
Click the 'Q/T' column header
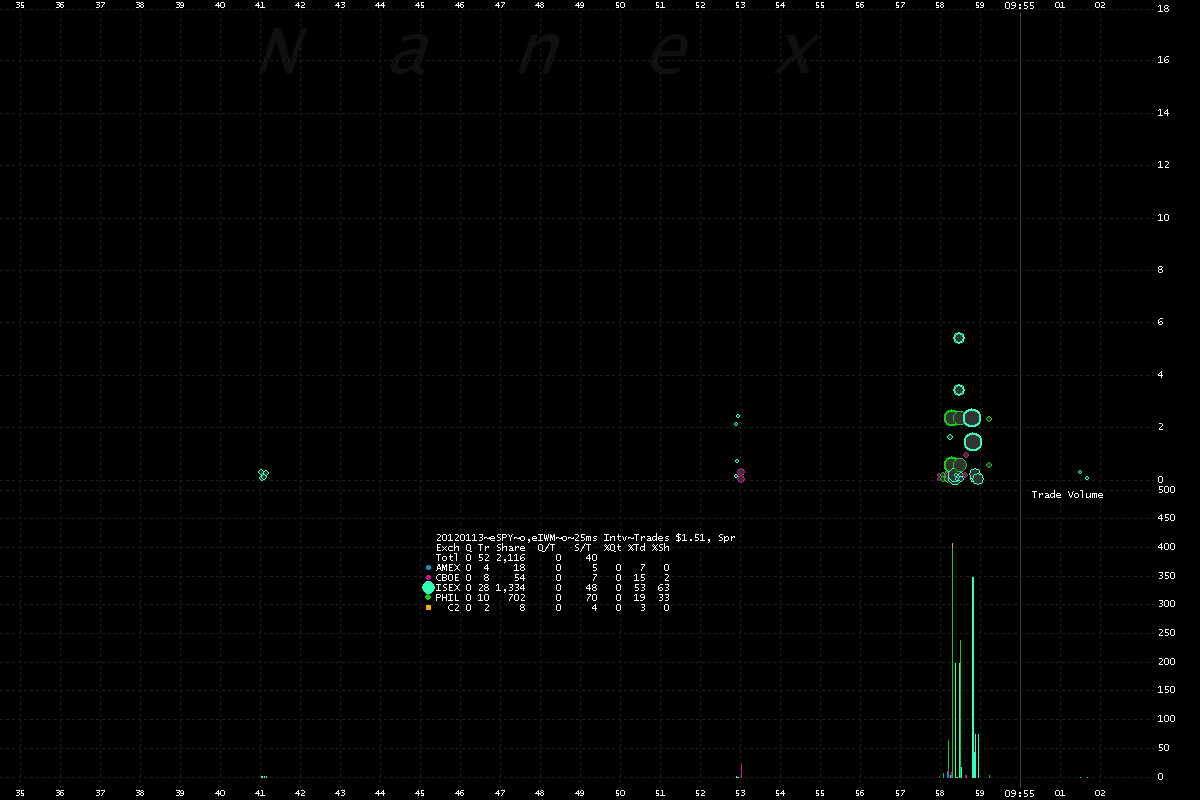[546, 547]
